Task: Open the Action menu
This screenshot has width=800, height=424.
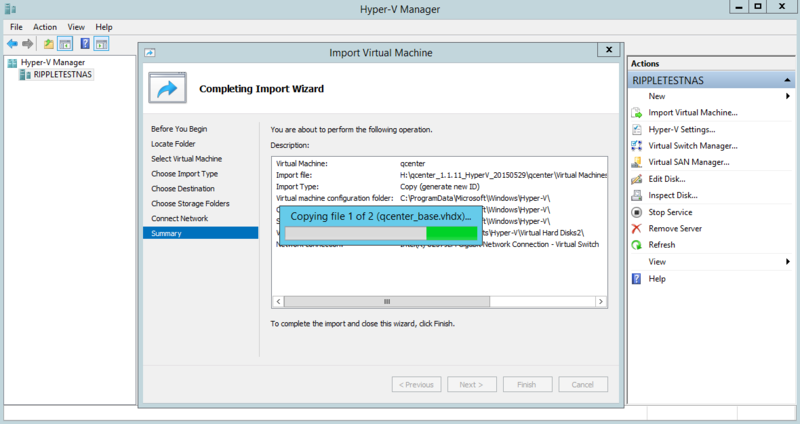Action: click(x=45, y=27)
